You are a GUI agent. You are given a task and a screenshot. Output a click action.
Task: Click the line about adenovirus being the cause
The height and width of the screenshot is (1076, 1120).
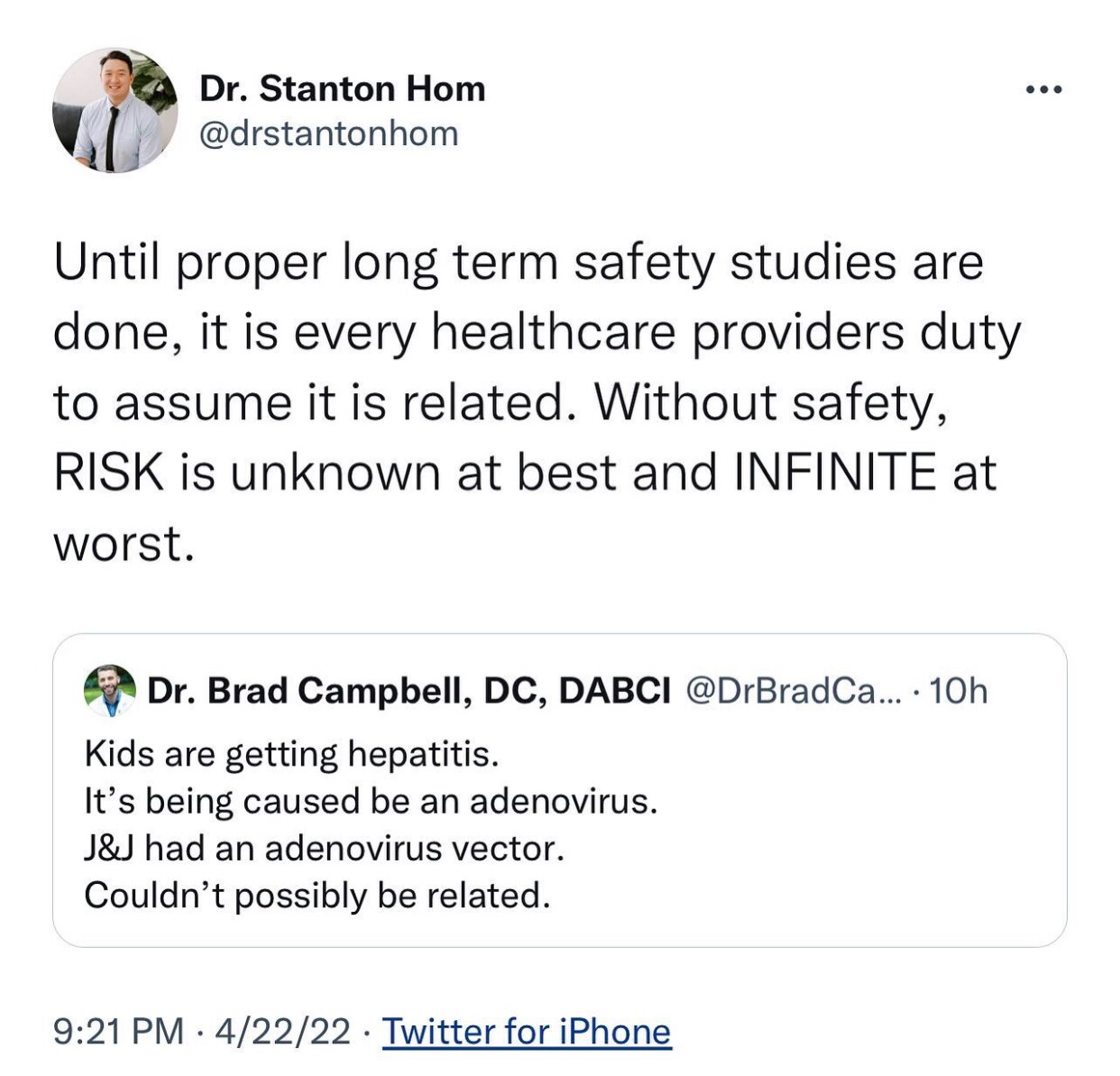(x=371, y=801)
